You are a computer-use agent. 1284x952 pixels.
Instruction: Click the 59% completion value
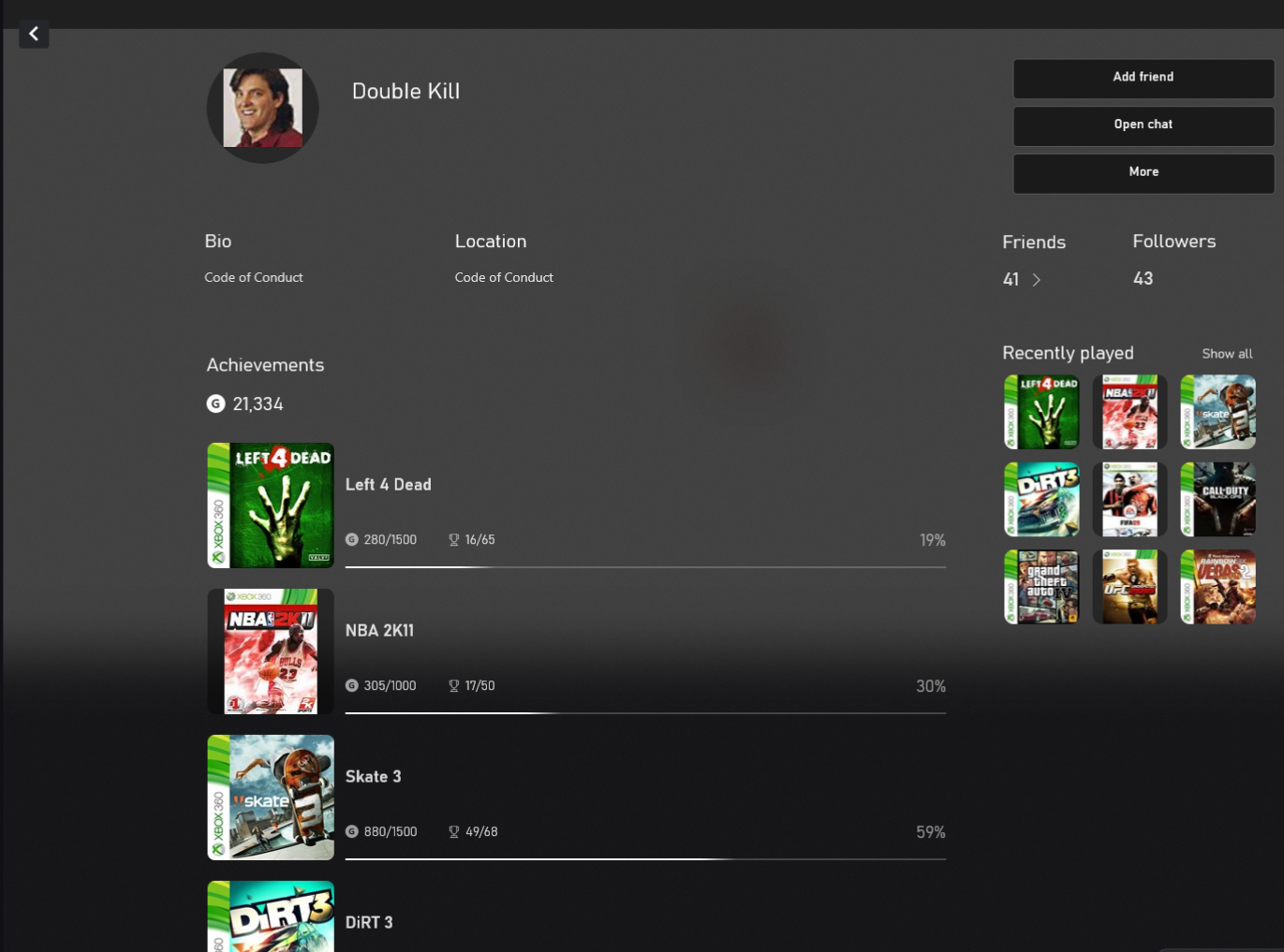[931, 832]
